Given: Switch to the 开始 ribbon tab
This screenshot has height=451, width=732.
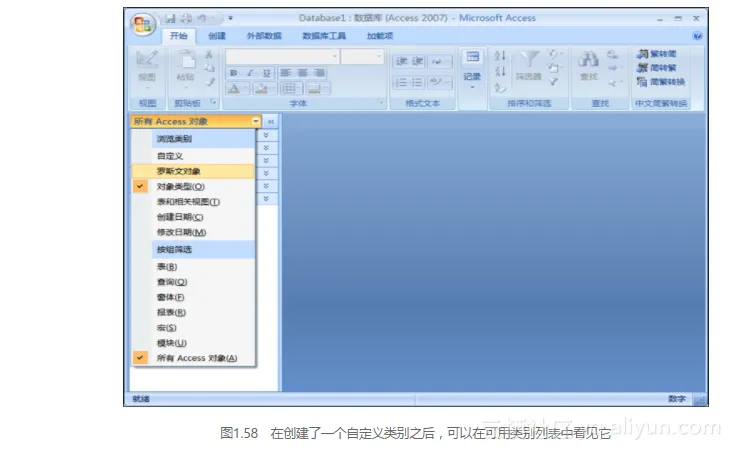Looking at the screenshot, I should click(x=178, y=36).
